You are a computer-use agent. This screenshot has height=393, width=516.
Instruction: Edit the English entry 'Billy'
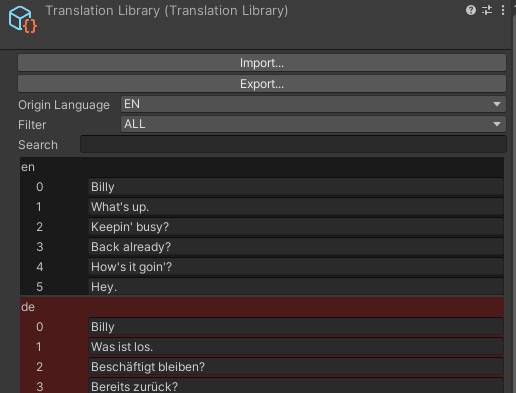(296, 187)
